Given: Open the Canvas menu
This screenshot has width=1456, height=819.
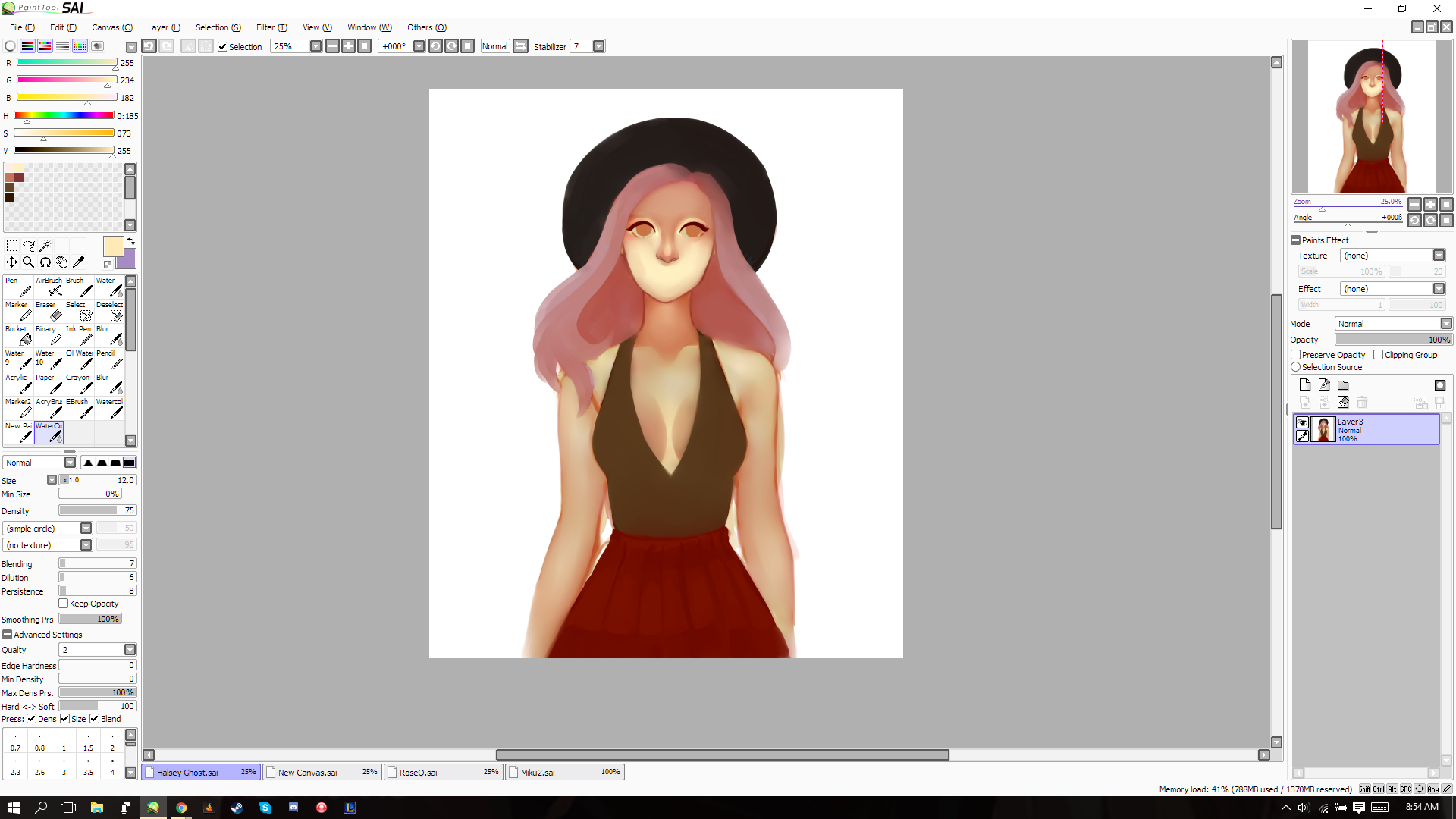Looking at the screenshot, I should 112,27.
